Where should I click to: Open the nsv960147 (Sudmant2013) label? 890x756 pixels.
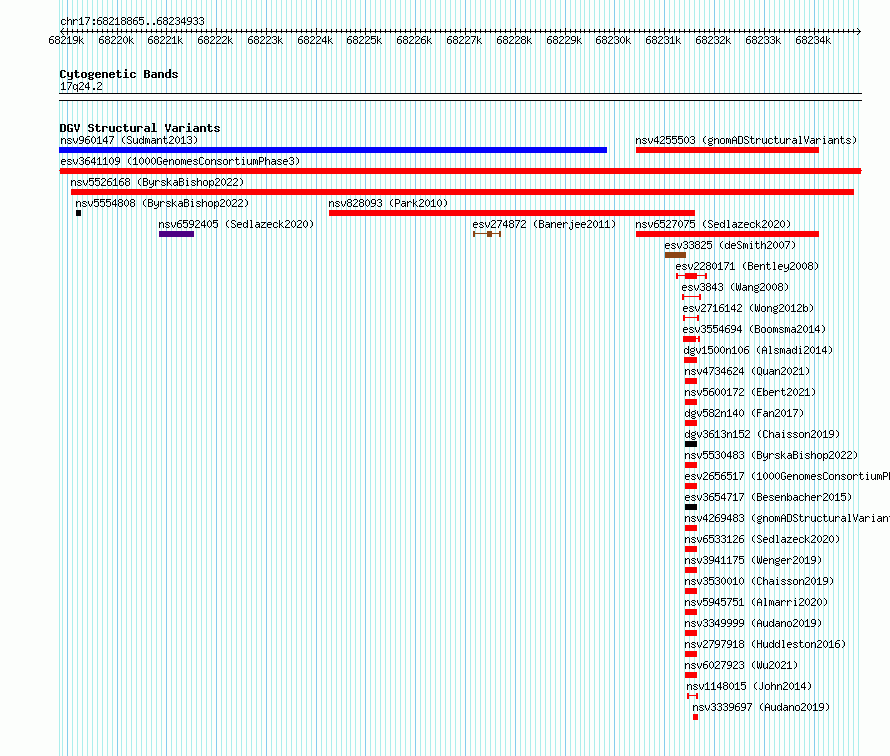[x=129, y=140]
